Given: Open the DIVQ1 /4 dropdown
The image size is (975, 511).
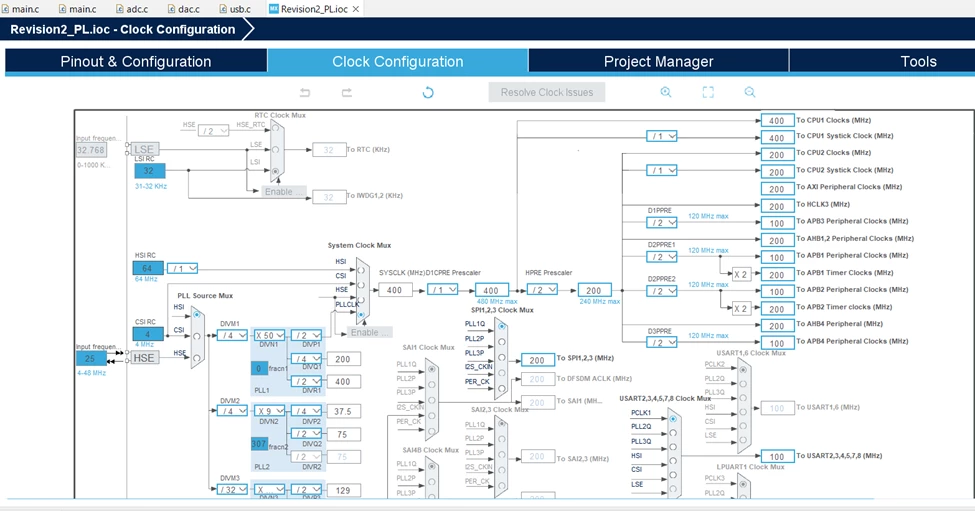Looking at the screenshot, I should coord(307,359).
